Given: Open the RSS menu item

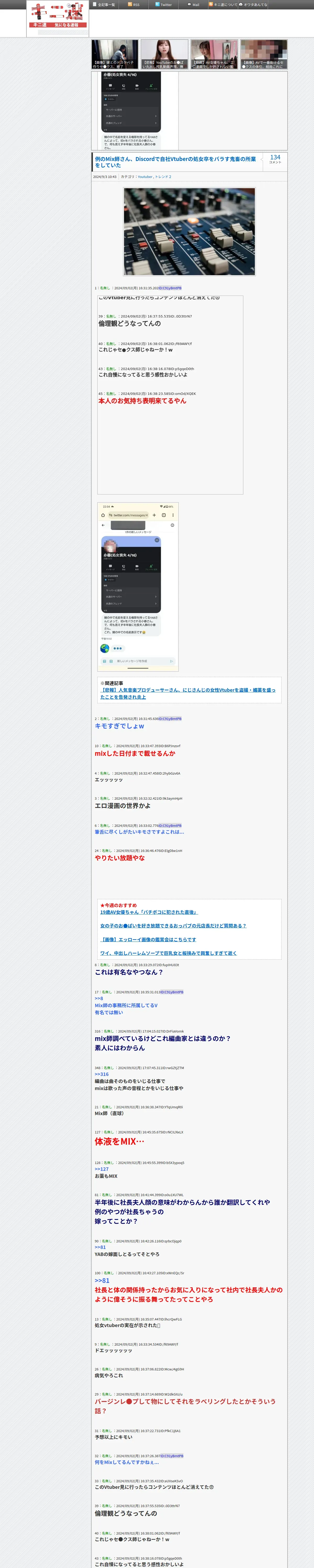Looking at the screenshot, I should pyautogui.click(x=133, y=4).
